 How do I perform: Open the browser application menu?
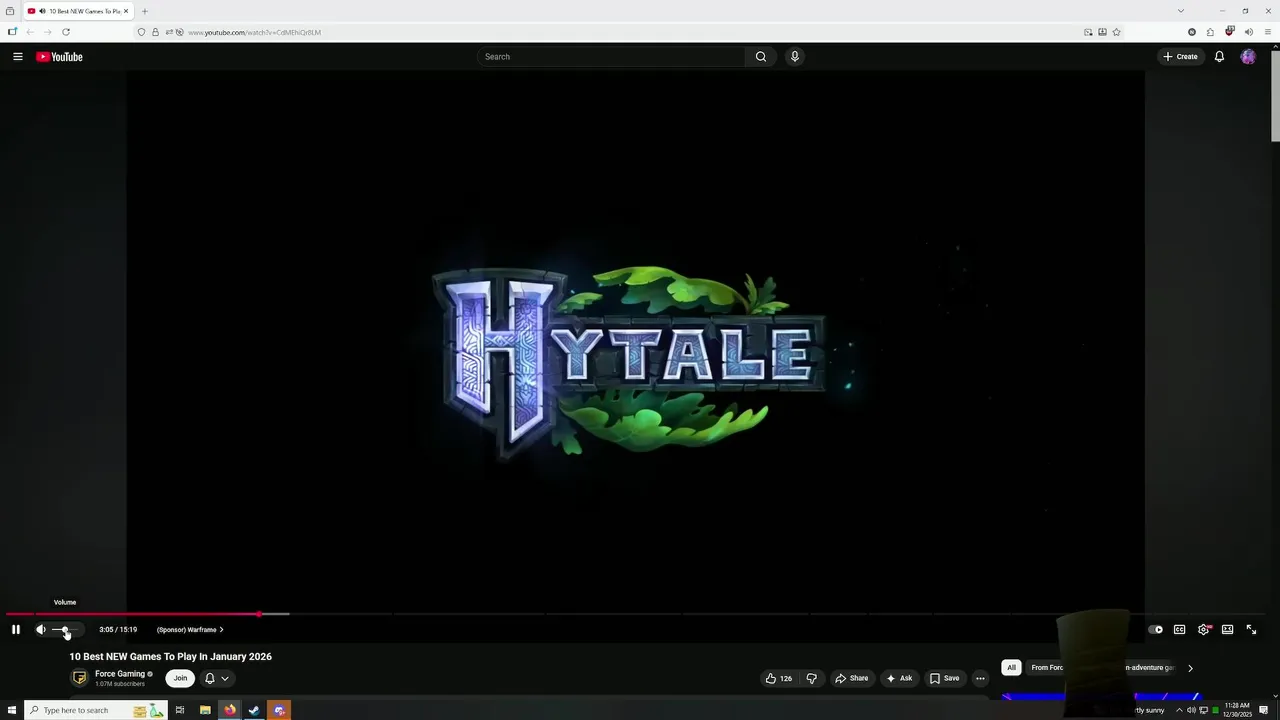pos(1267,32)
